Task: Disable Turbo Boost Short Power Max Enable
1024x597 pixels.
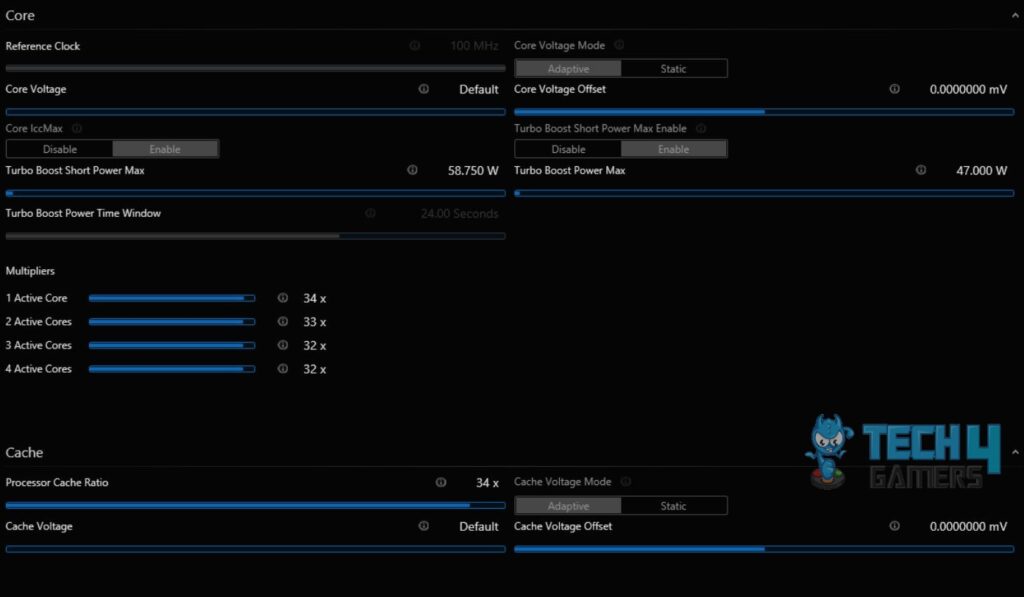Action: coord(568,149)
